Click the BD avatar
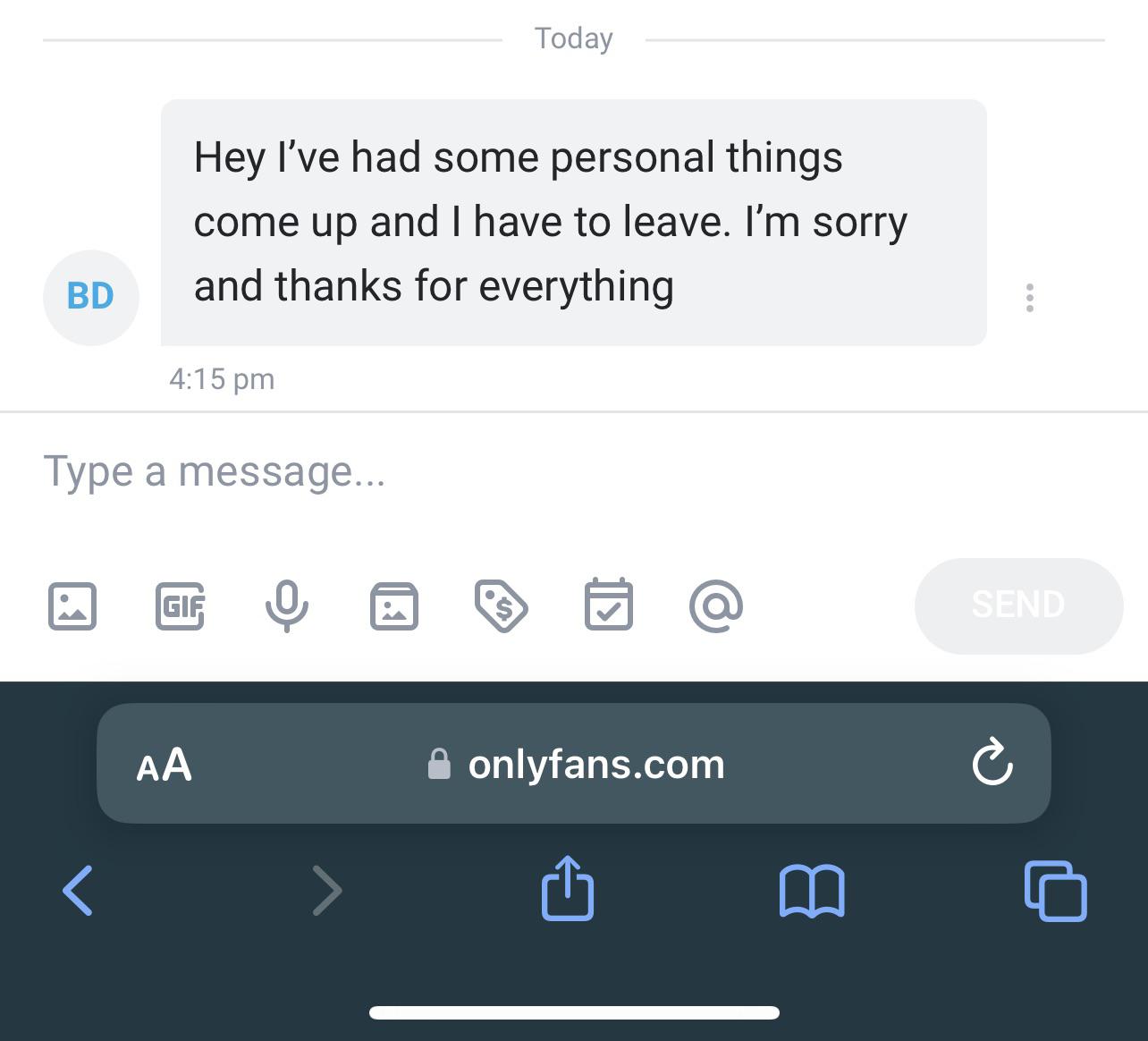The image size is (1148, 1041). pos(91,297)
